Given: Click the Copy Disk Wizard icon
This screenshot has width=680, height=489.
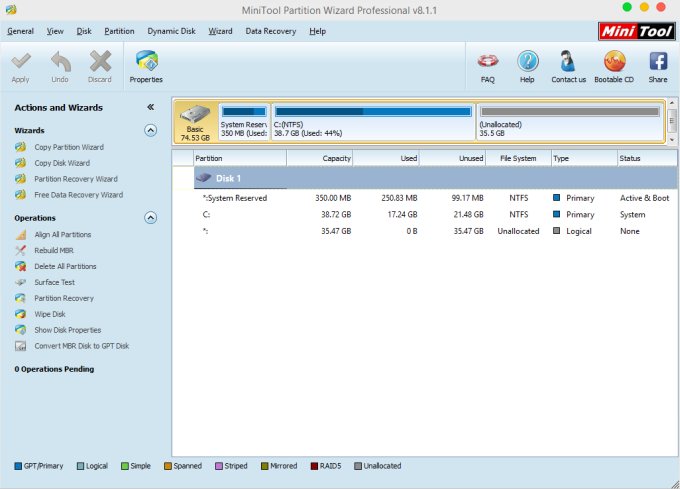Looking at the screenshot, I should (20, 163).
